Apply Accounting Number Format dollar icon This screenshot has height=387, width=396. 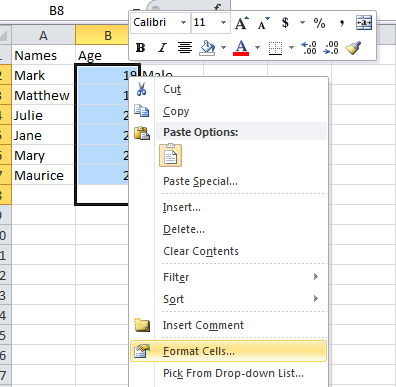pos(285,23)
